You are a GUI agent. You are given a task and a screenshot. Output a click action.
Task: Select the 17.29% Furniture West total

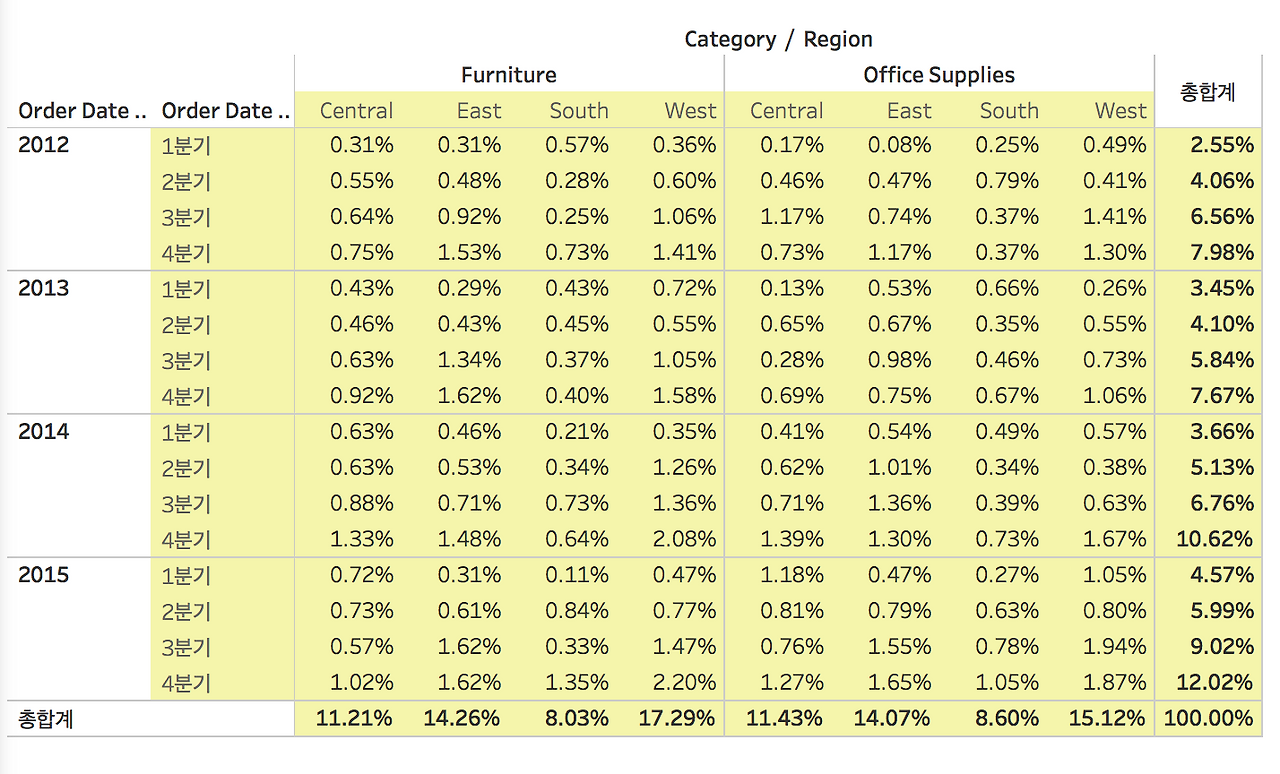(676, 718)
